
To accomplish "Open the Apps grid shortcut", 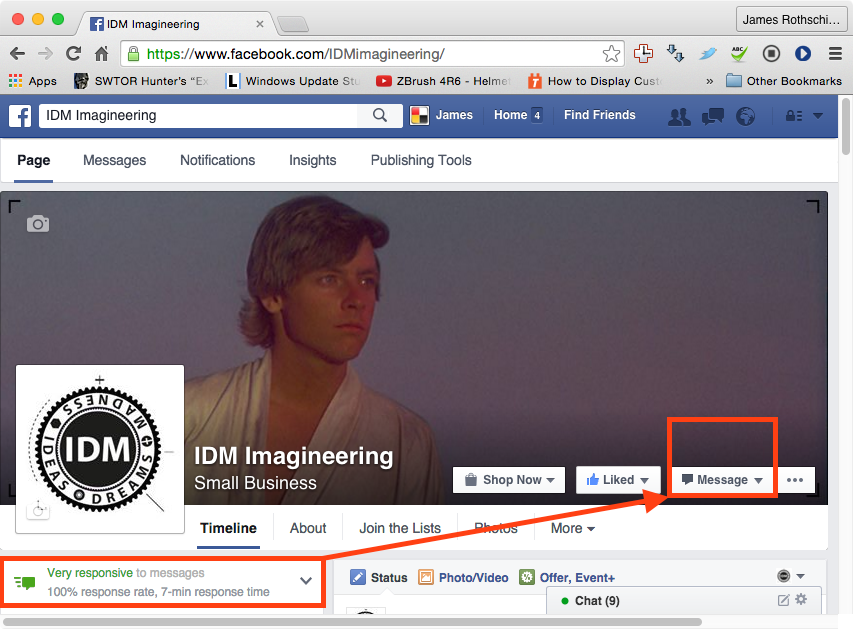I will [33, 81].
